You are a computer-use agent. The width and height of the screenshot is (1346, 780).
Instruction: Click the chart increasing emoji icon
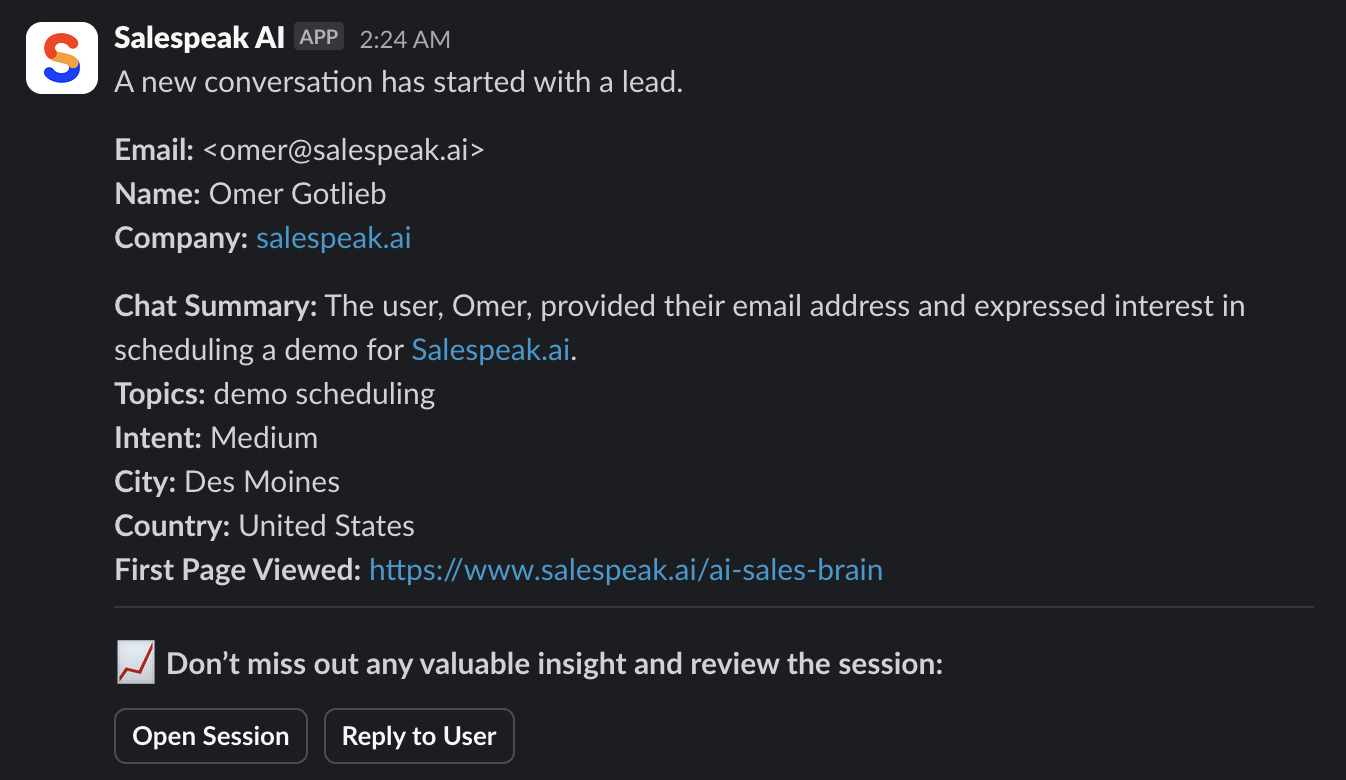point(135,663)
